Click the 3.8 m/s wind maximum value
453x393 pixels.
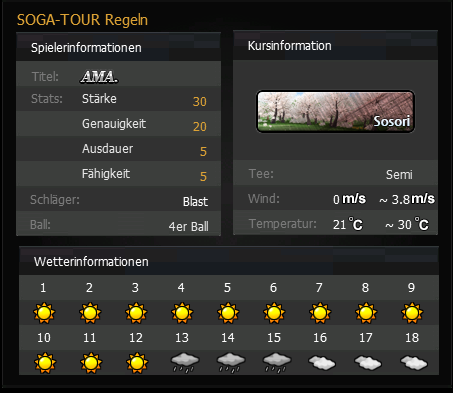[407, 199]
